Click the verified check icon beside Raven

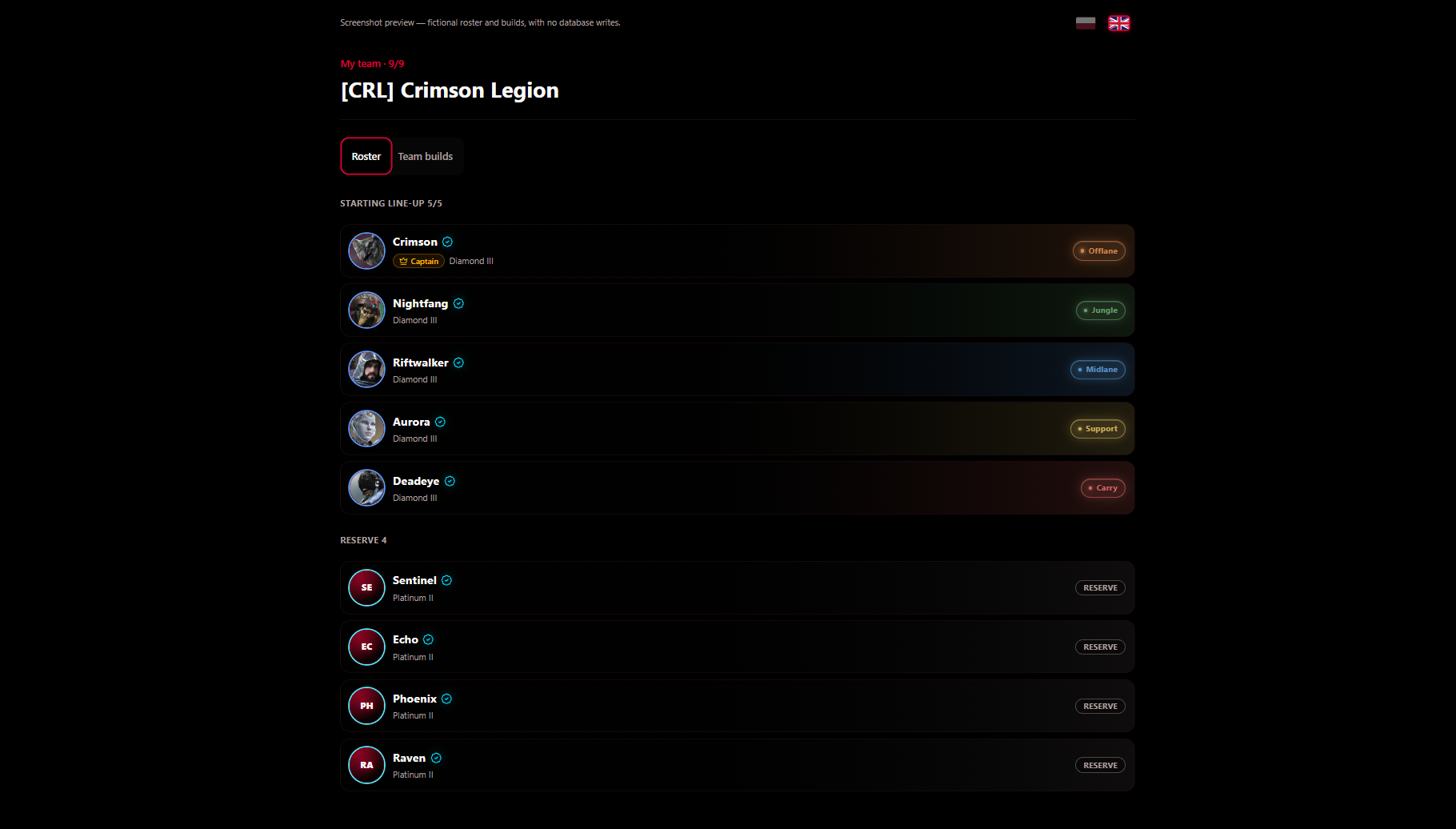pyautogui.click(x=436, y=758)
